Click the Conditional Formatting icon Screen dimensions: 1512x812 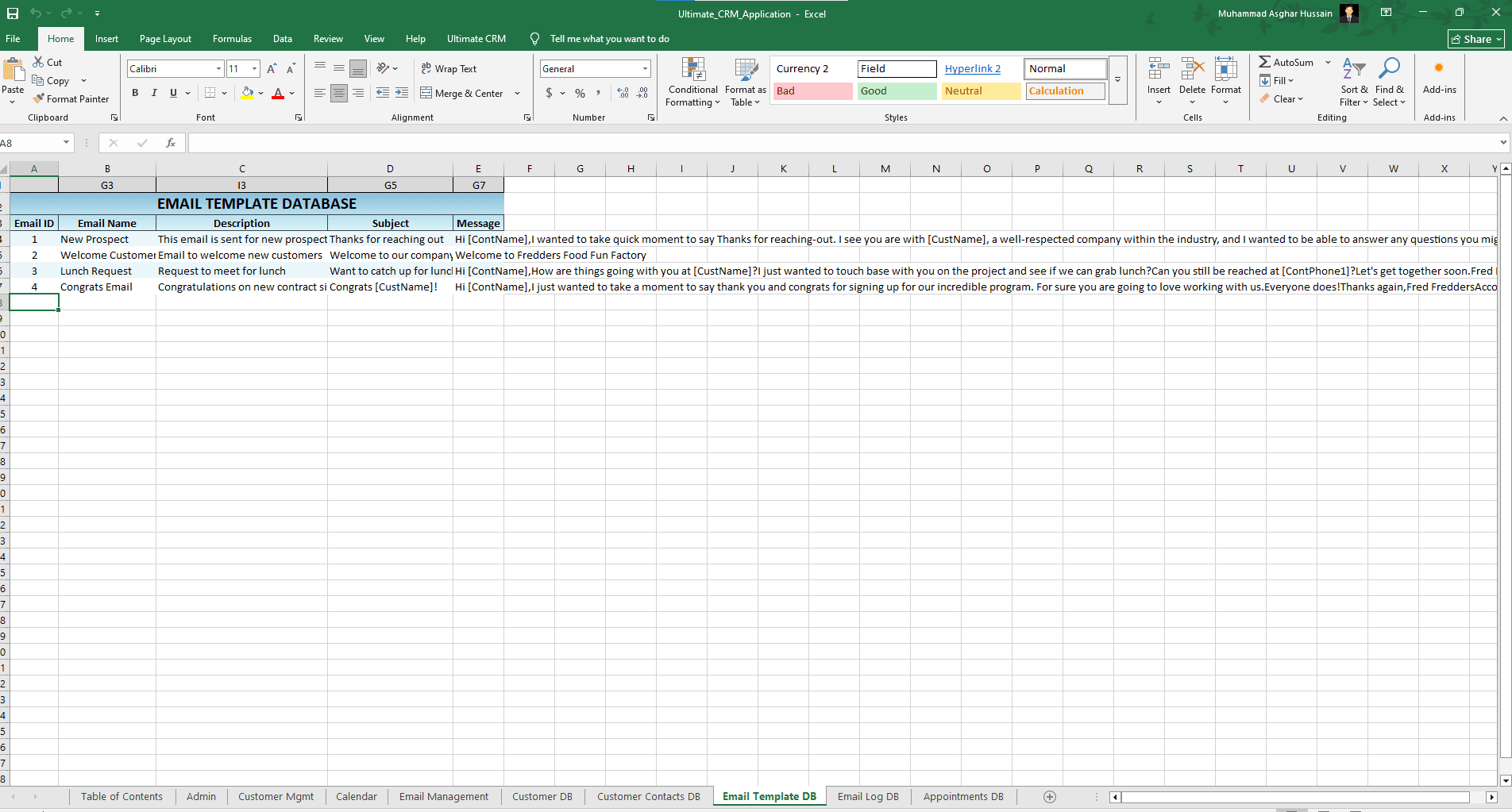click(x=693, y=70)
